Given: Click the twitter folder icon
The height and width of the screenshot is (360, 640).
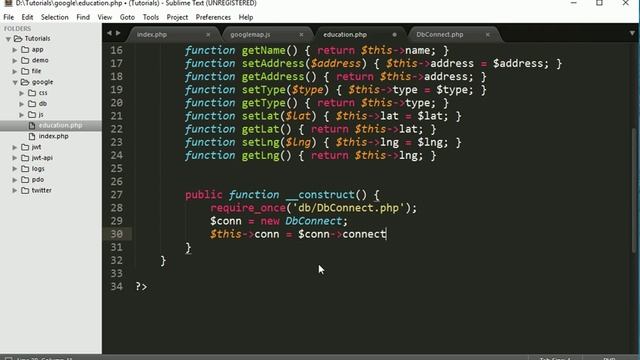Looking at the screenshot, I should click(25, 190).
